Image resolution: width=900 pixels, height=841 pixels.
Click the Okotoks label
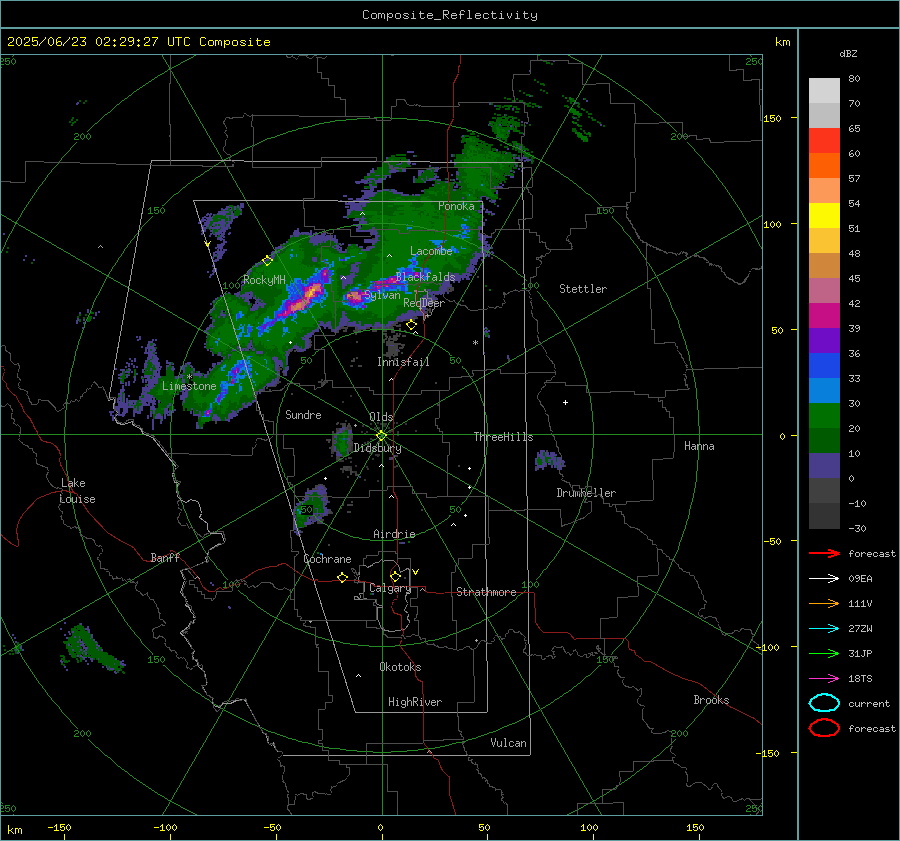(x=400, y=667)
